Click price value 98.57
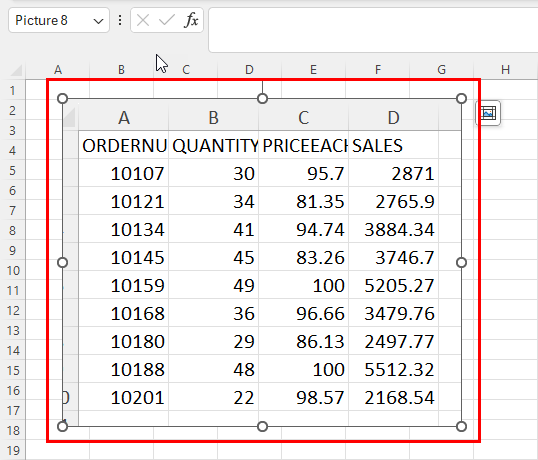This screenshot has height=460, width=538. point(320,398)
